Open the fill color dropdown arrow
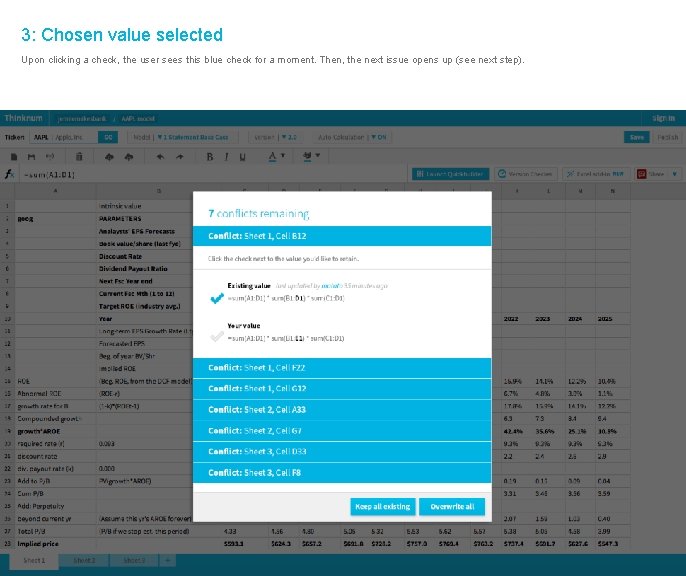686x576 pixels. 318,155
